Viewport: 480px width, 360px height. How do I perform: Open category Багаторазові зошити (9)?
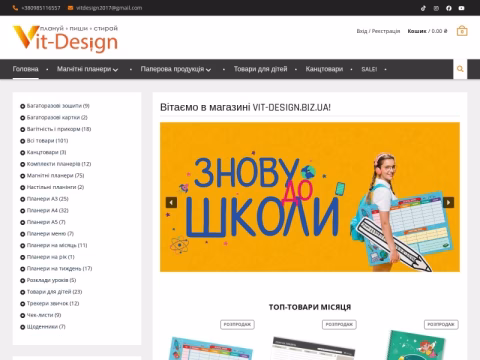point(58,106)
